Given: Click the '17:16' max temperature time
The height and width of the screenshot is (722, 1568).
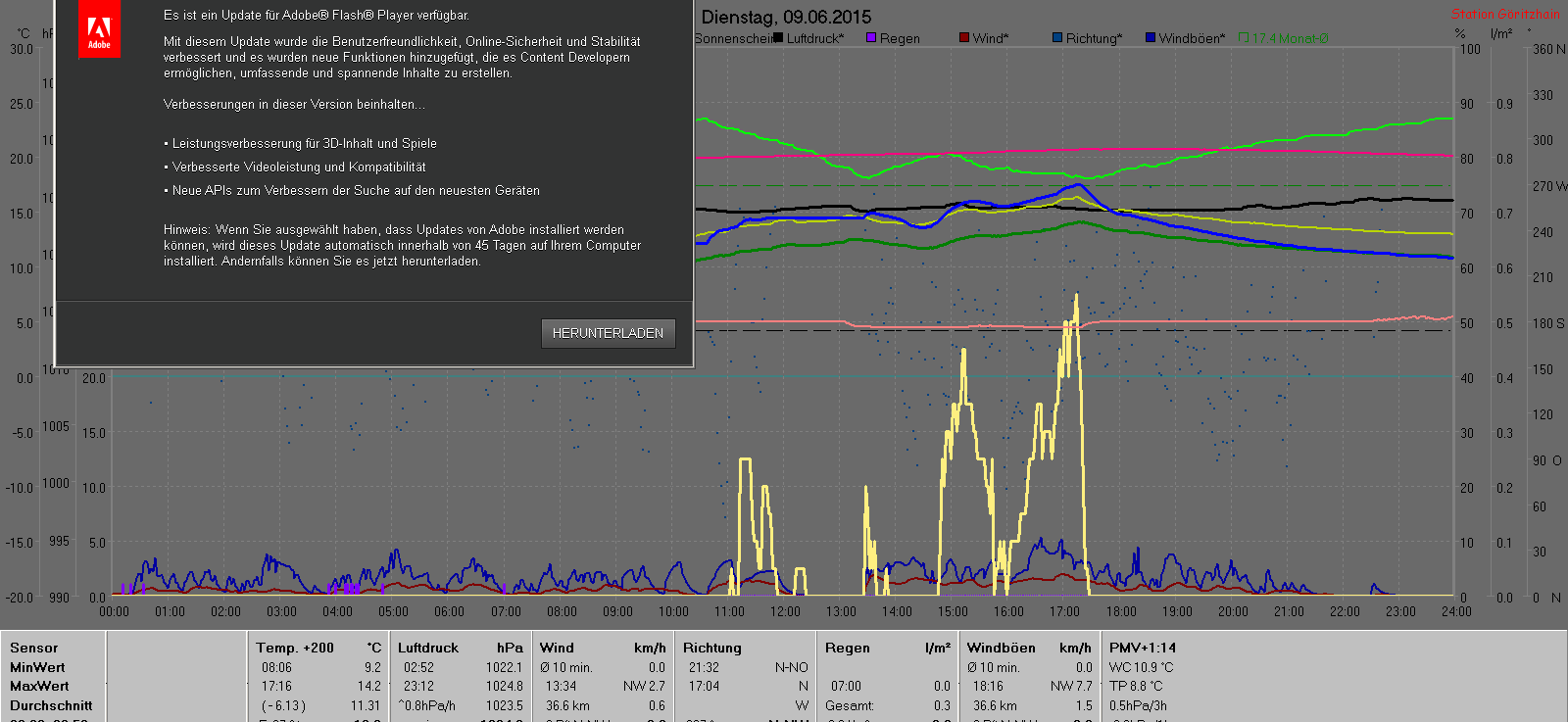Looking at the screenshot, I should (x=276, y=686).
